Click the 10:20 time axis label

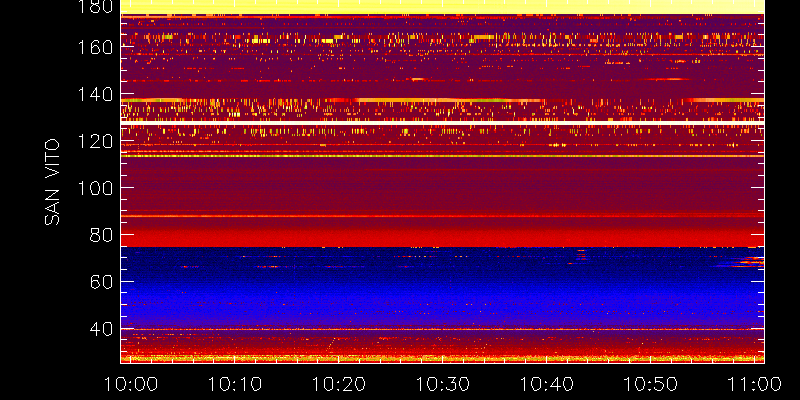(x=338, y=384)
